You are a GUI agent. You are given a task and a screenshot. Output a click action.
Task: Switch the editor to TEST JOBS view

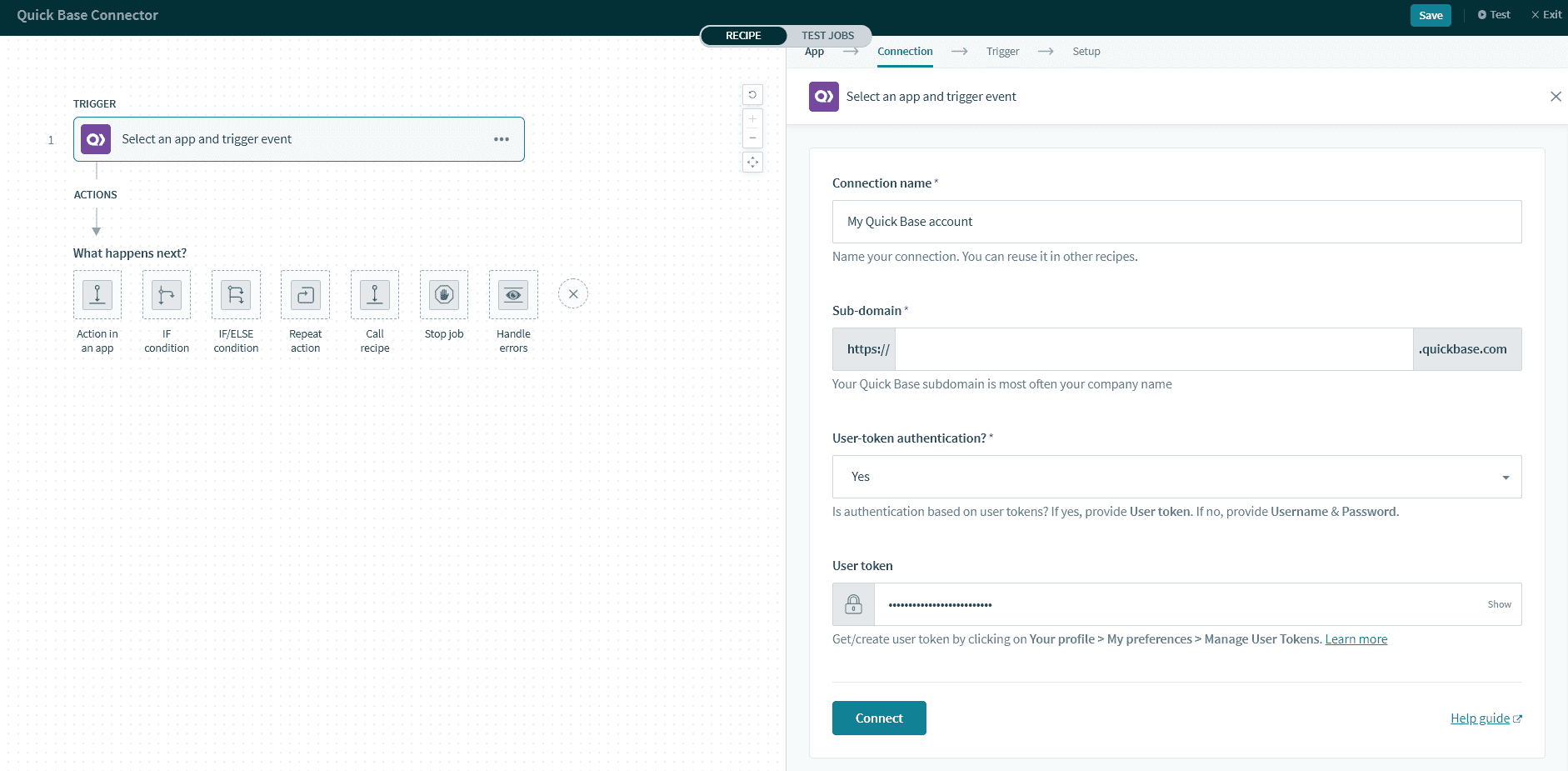[827, 35]
